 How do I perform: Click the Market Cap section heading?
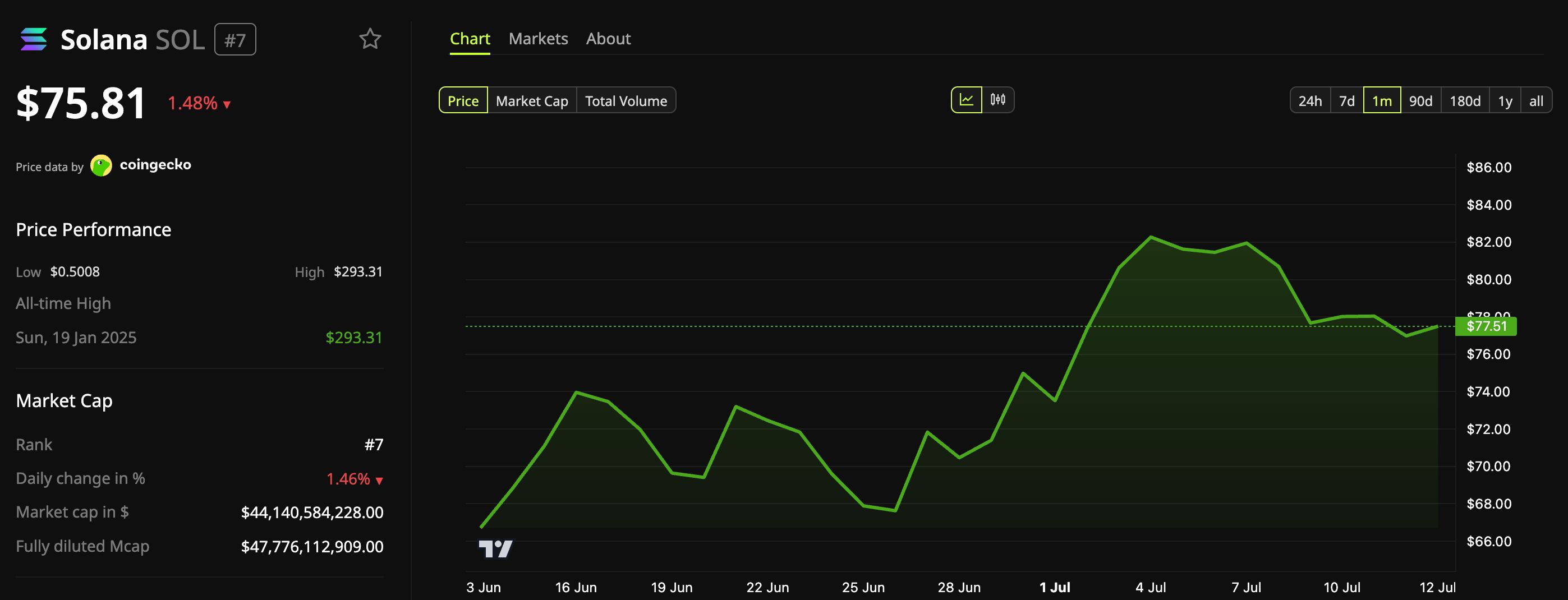tap(64, 400)
